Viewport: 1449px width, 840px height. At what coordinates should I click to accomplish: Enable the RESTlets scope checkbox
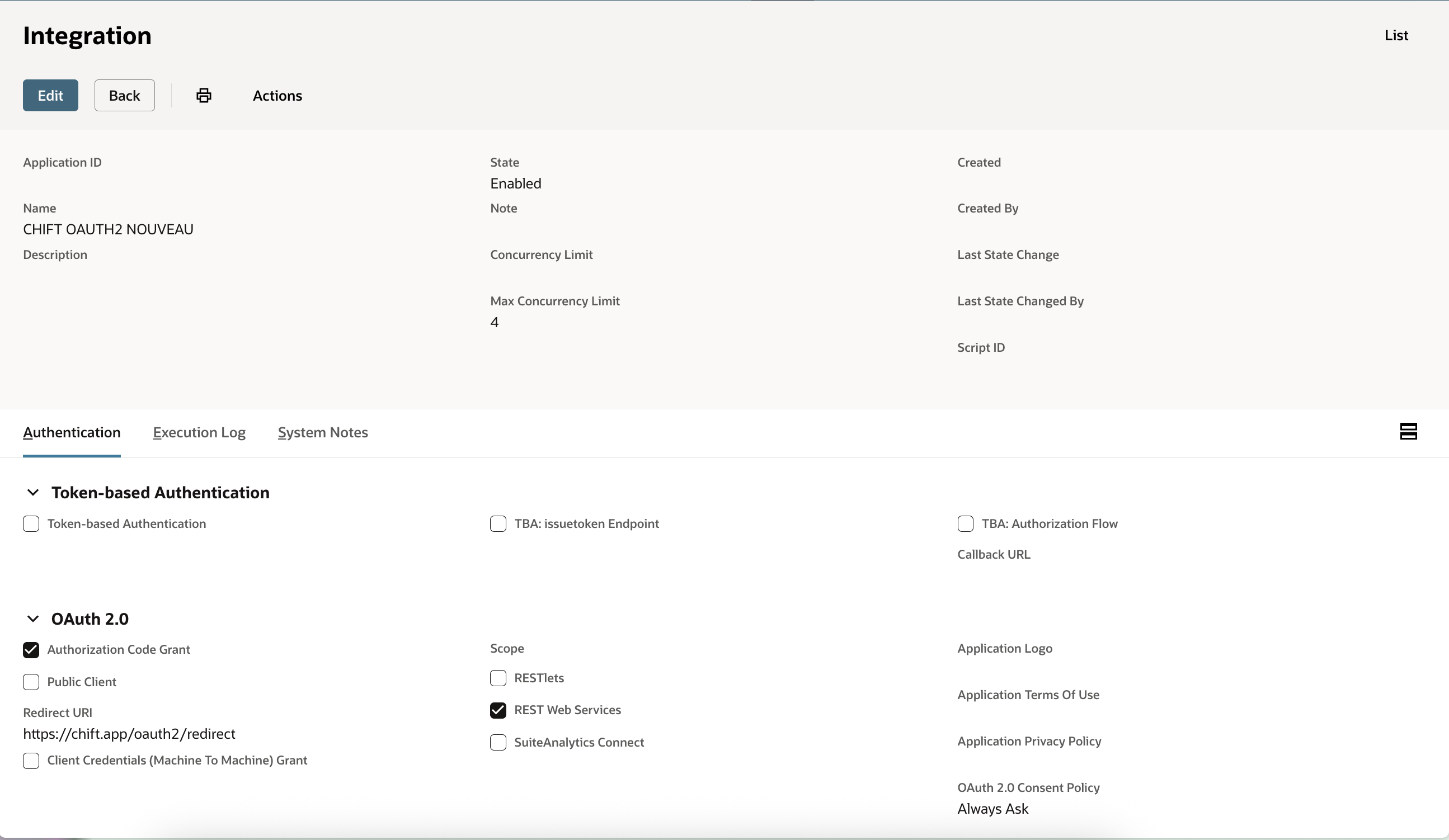coord(498,678)
